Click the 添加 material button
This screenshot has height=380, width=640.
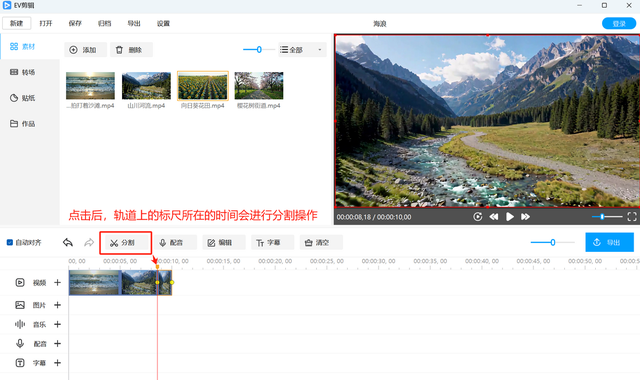coord(85,50)
